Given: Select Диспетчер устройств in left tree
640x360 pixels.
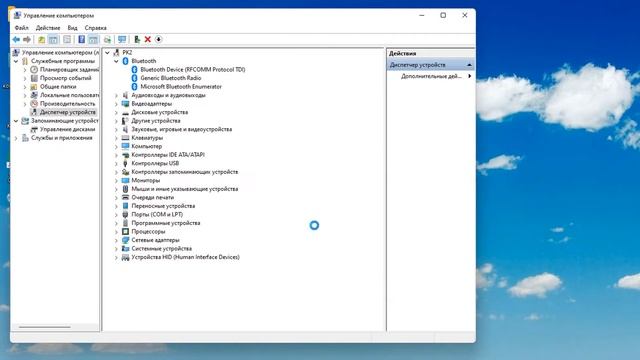Looking at the screenshot, I should 68,112.
